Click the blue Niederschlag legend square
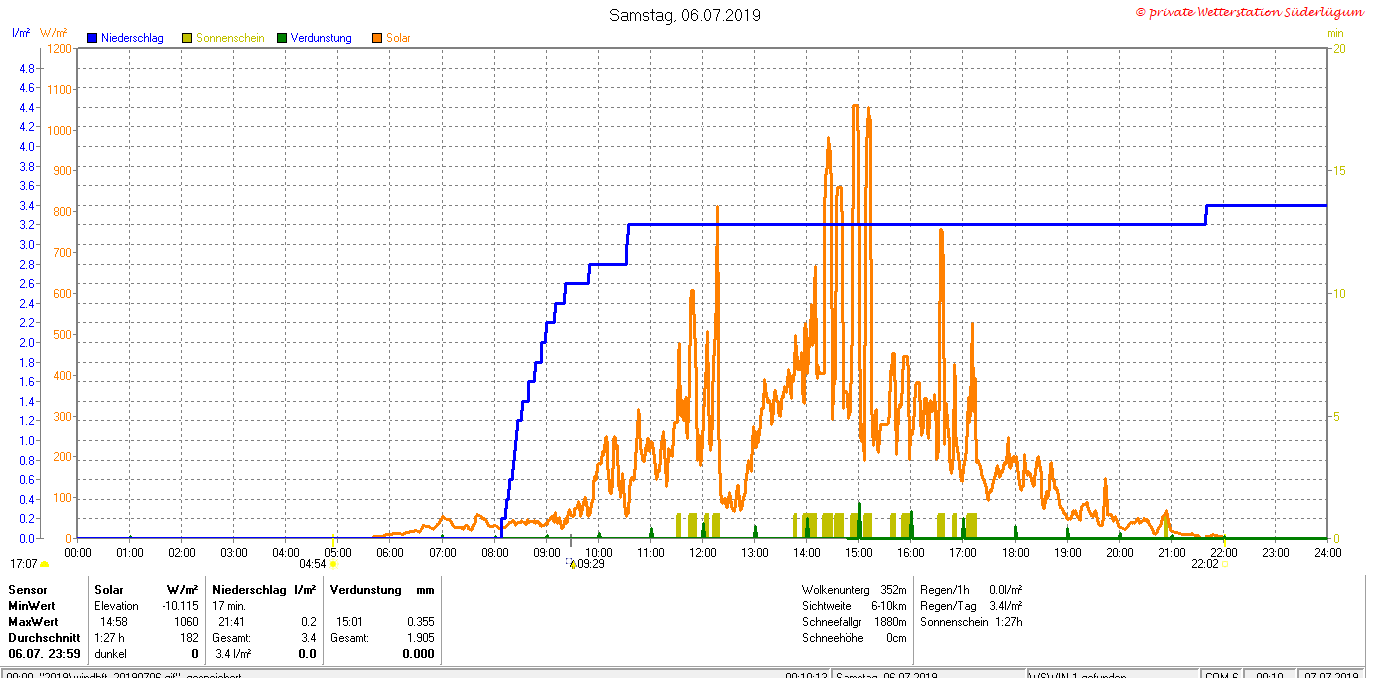Viewport: 1396px width, 678px height. 92,38
